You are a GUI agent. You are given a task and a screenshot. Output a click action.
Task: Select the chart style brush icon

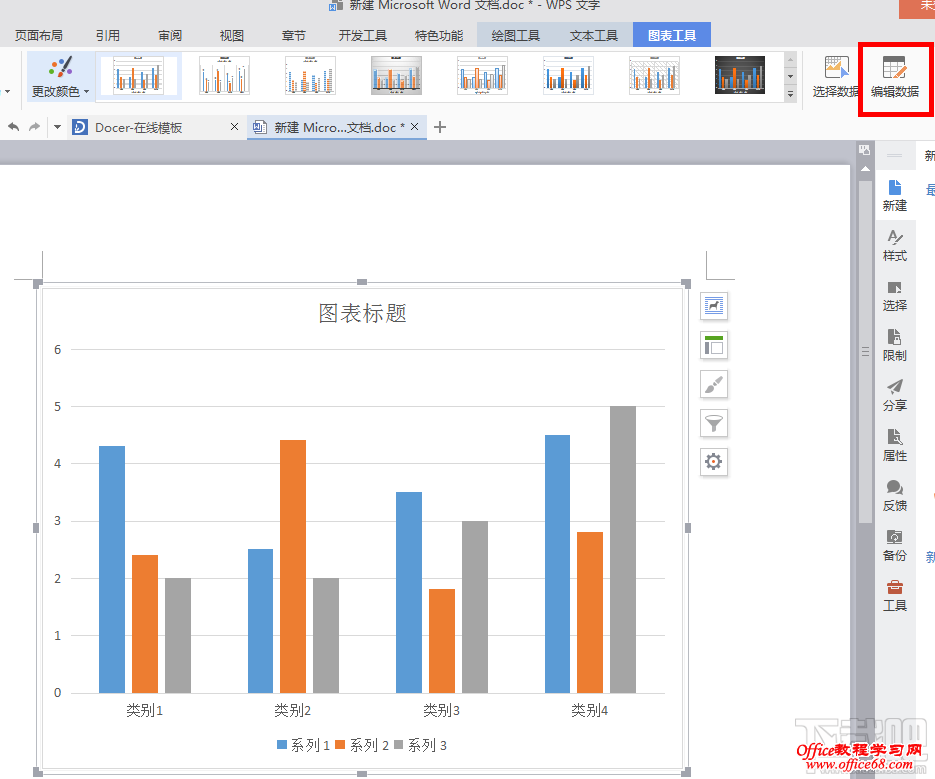[x=714, y=384]
